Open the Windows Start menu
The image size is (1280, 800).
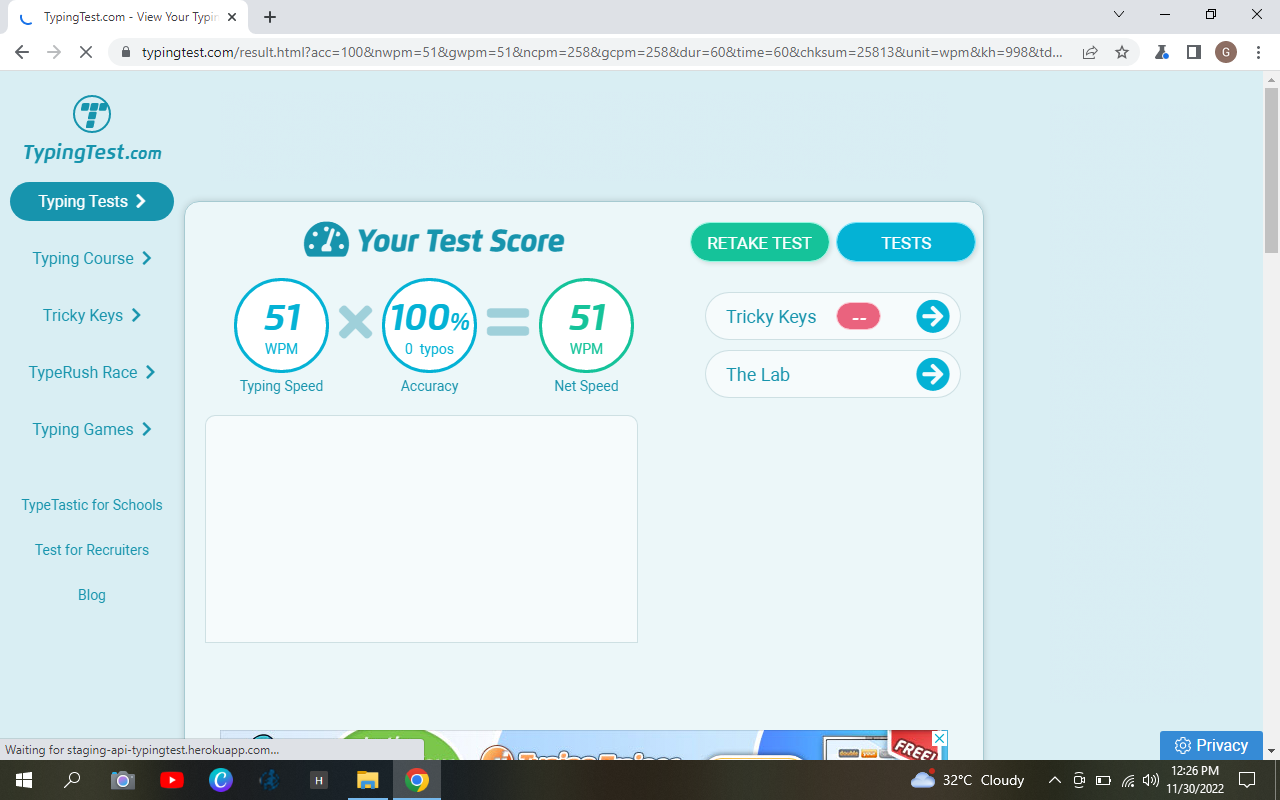tap(24, 780)
